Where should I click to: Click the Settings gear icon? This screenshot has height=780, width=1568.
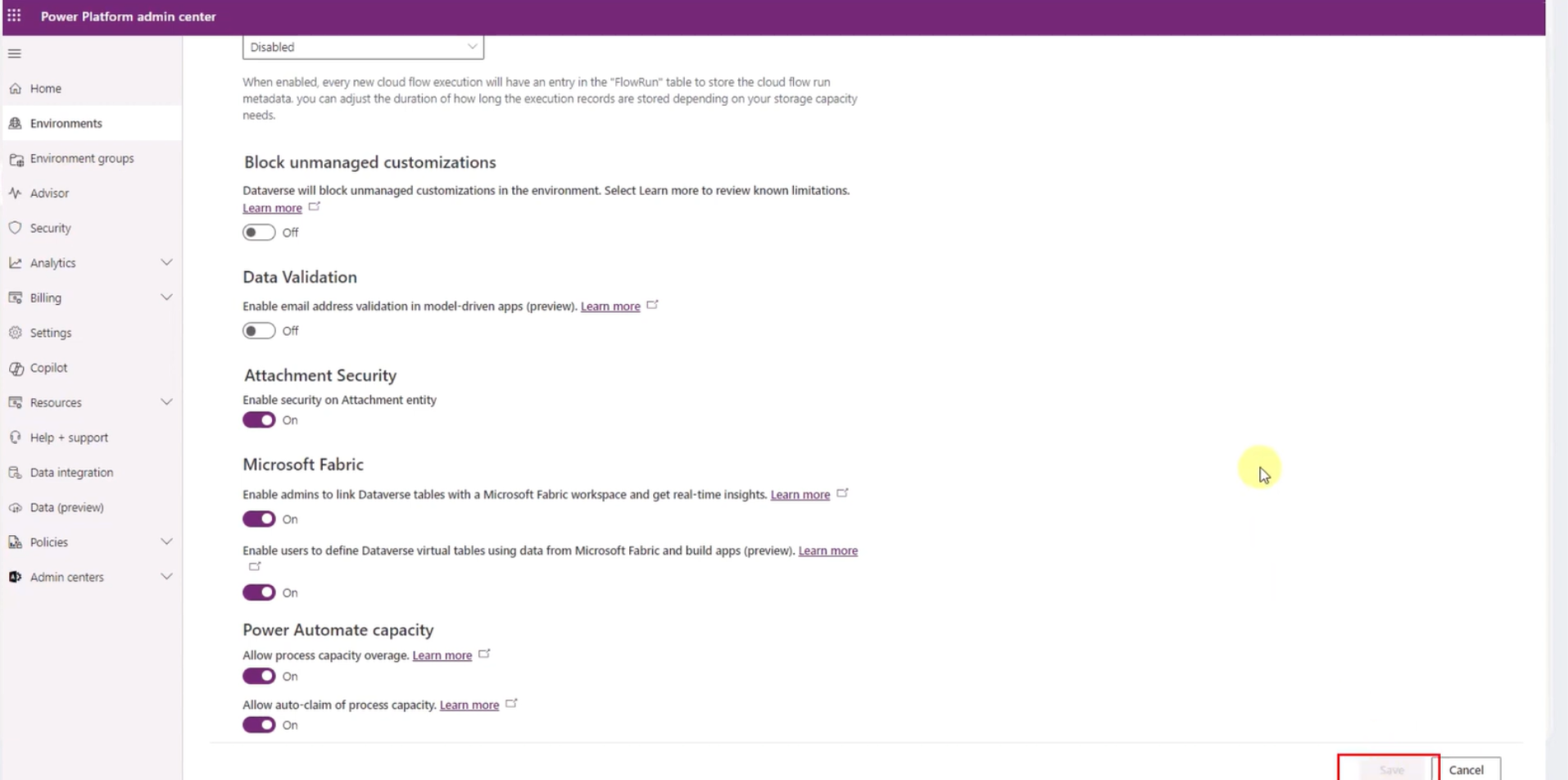click(16, 333)
